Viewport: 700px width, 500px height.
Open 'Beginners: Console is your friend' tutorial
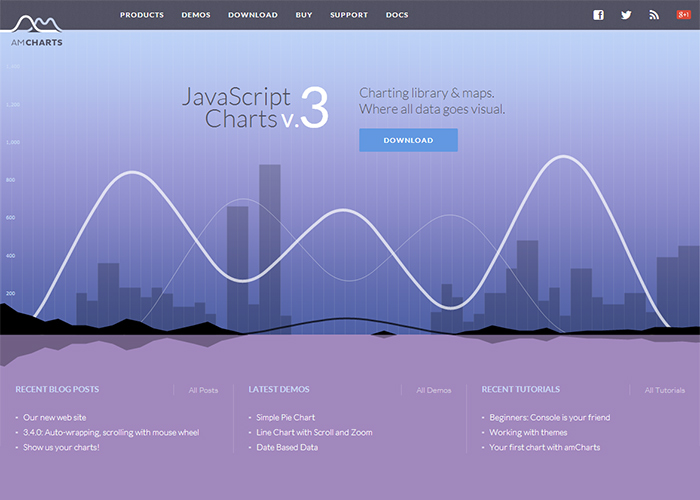[550, 417]
